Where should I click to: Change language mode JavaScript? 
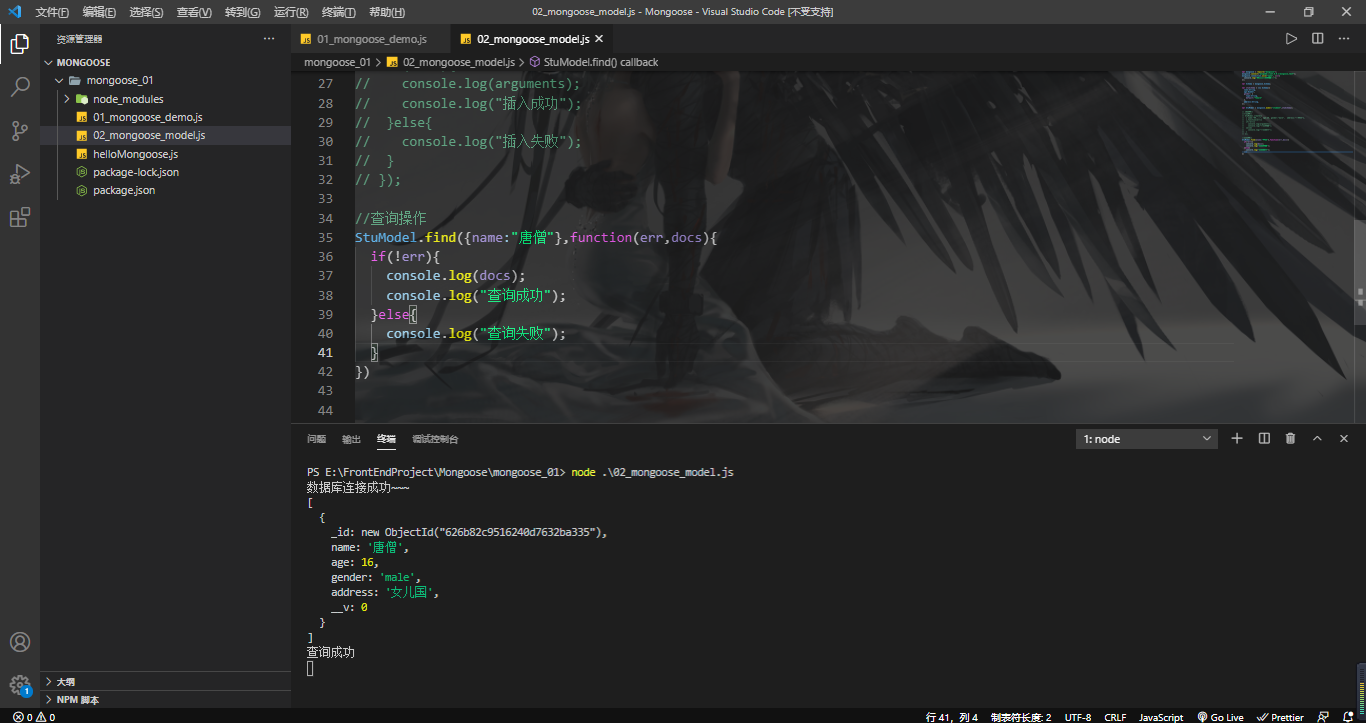[x=1161, y=717]
